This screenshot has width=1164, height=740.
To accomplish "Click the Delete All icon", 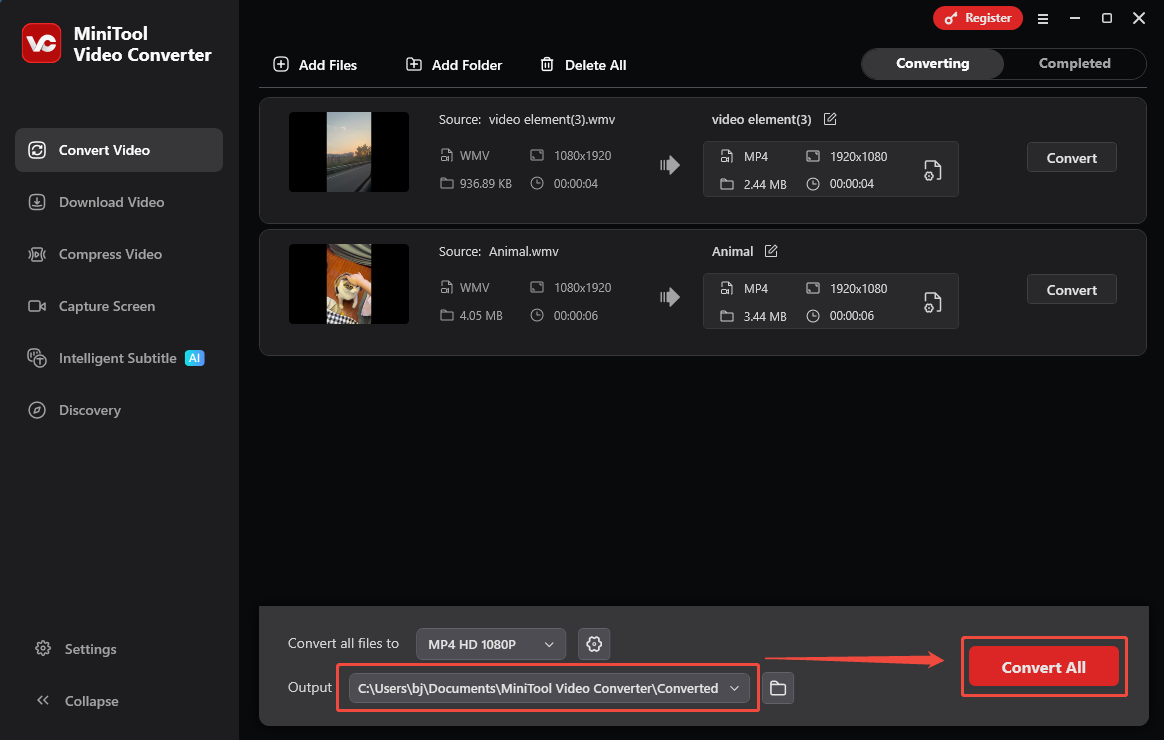I will [x=547, y=64].
